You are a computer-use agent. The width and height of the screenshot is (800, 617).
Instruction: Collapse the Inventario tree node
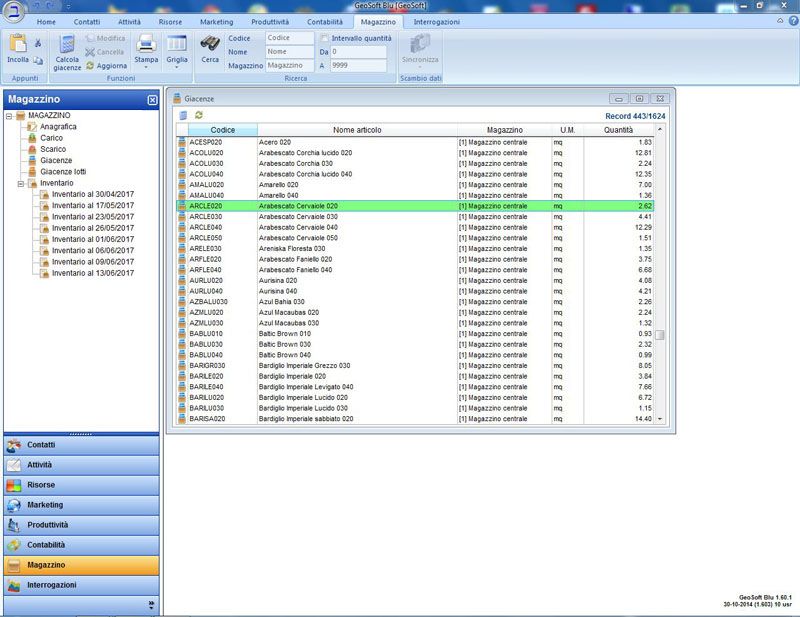(x=20, y=183)
